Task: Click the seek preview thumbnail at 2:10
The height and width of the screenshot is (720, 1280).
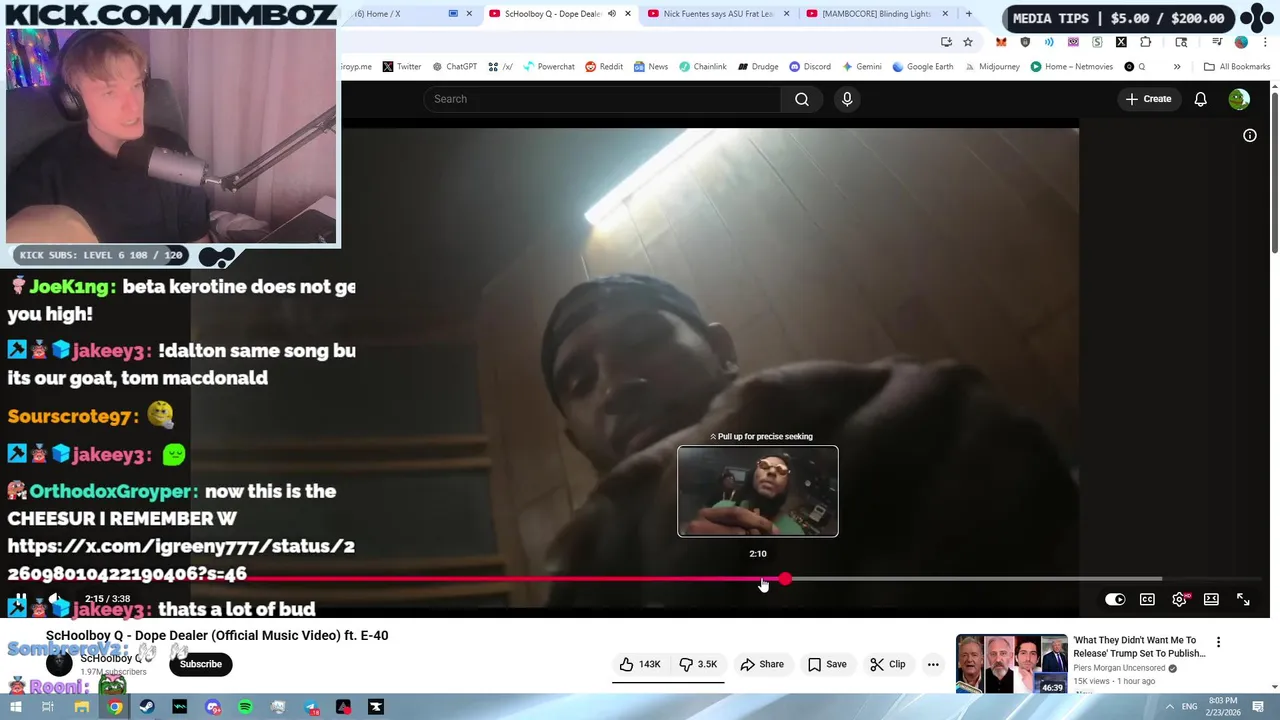Action: [x=758, y=491]
